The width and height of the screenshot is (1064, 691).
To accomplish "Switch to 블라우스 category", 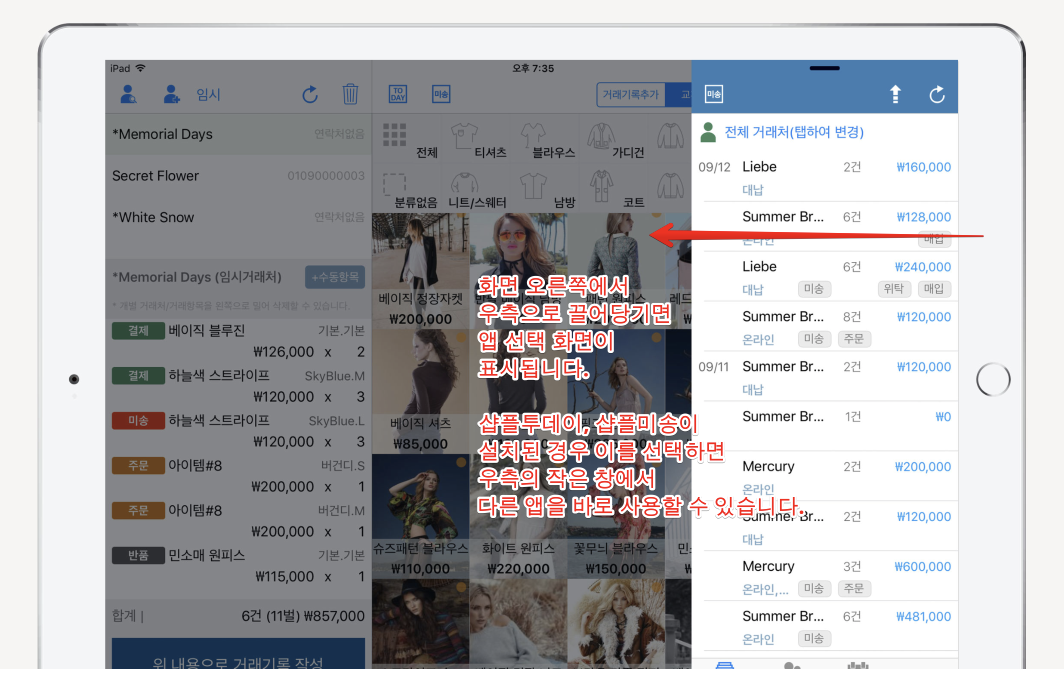I will 536,141.
